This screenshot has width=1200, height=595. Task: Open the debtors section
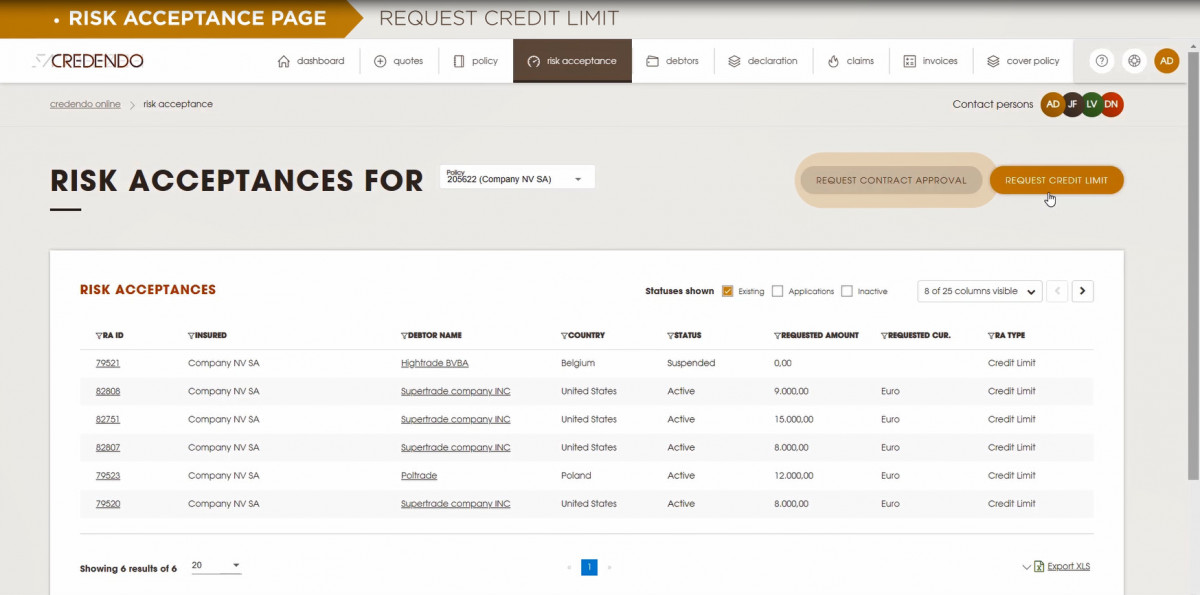(x=672, y=61)
